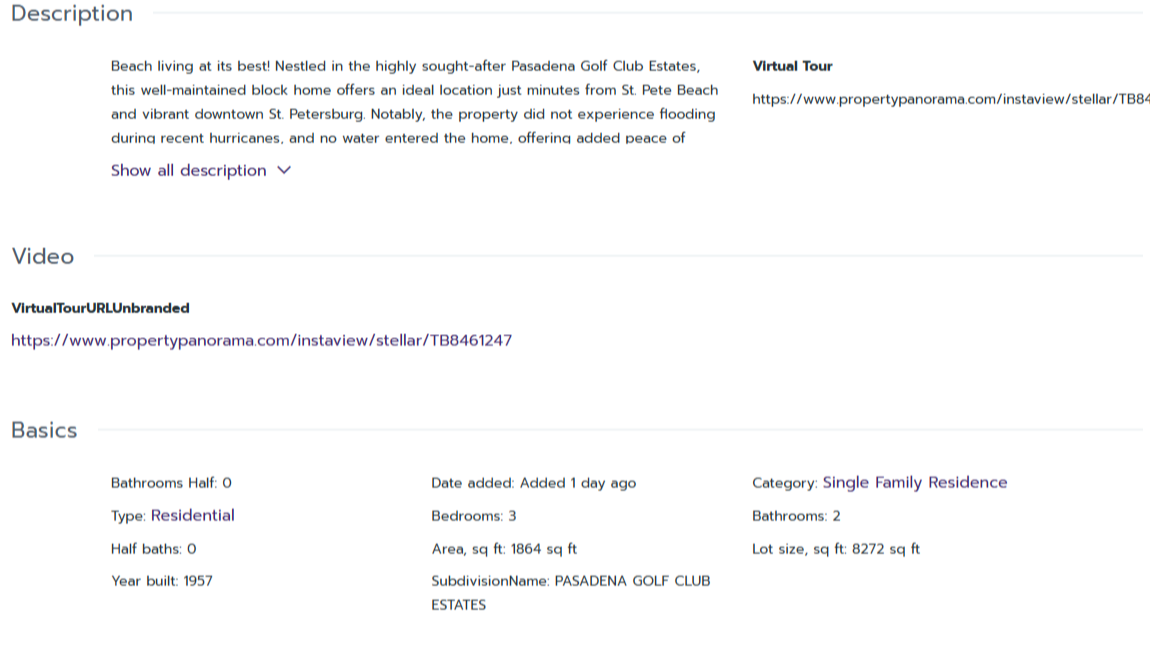Screen dimensions: 1150x658
Task: Click the Video section heading
Action: coord(43,256)
